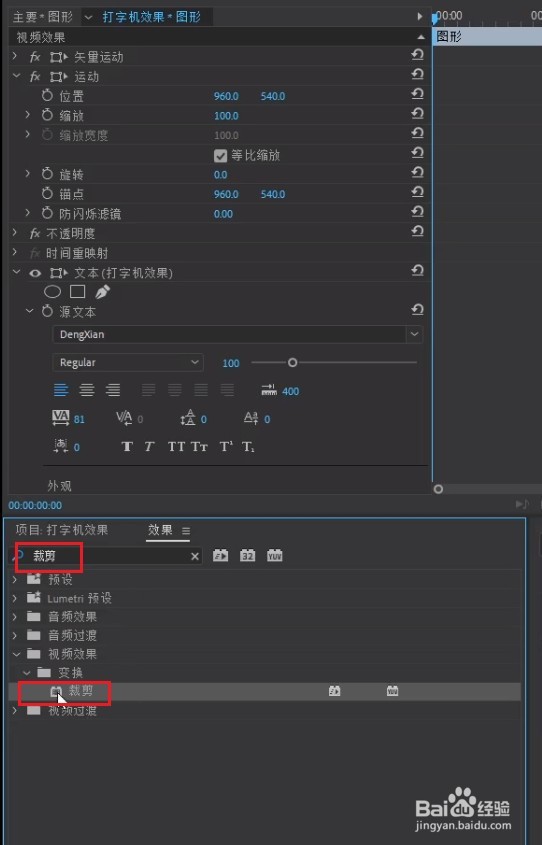Align text left
The image size is (542, 845).
[x=61, y=390]
